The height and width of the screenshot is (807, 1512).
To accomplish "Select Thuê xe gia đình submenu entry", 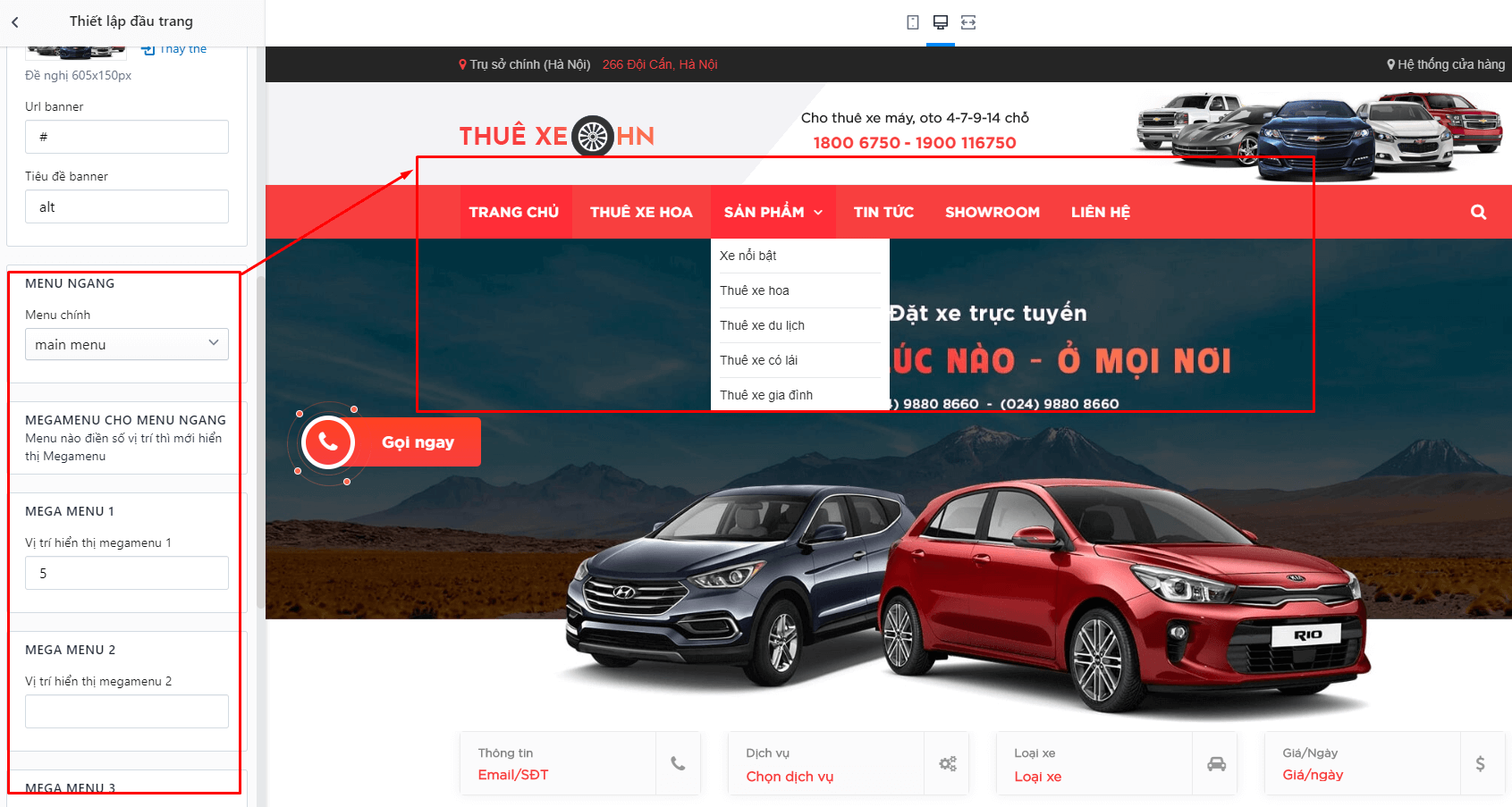I will click(x=766, y=395).
